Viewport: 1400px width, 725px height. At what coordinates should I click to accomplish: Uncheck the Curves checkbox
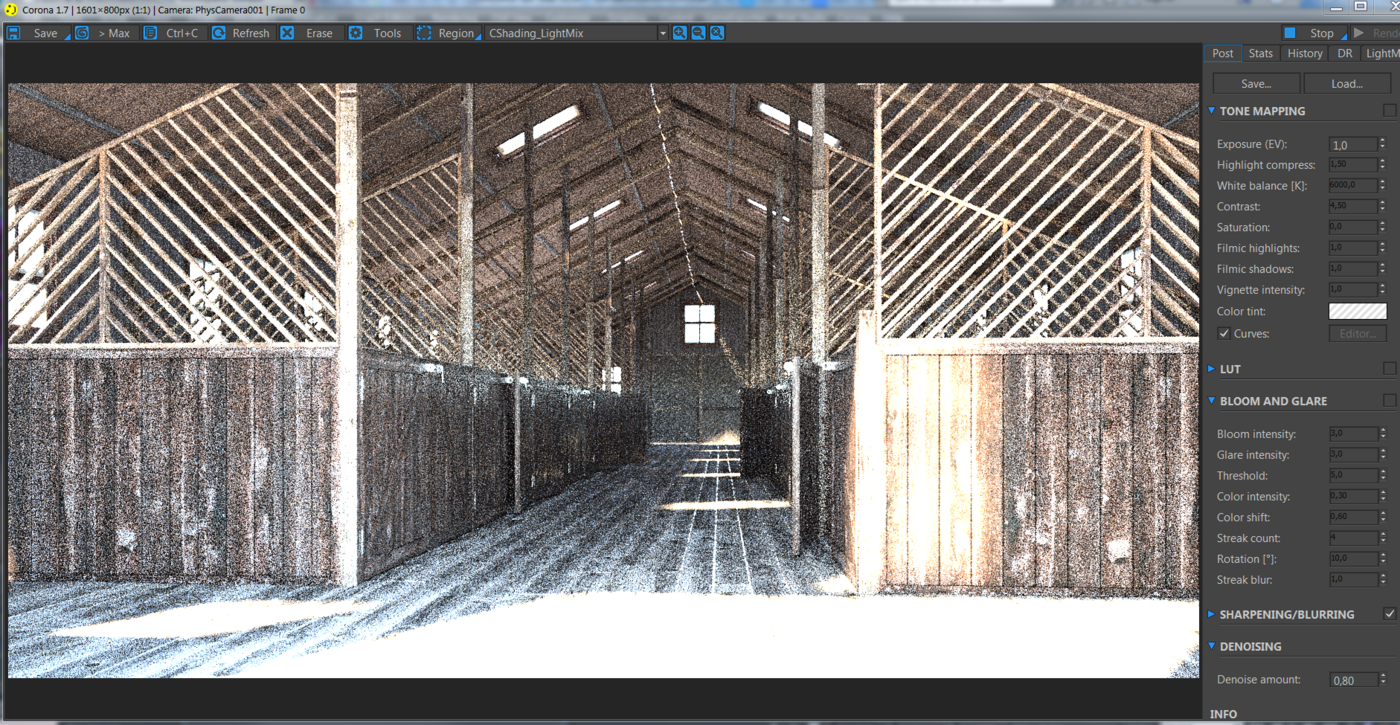[x=1224, y=333]
